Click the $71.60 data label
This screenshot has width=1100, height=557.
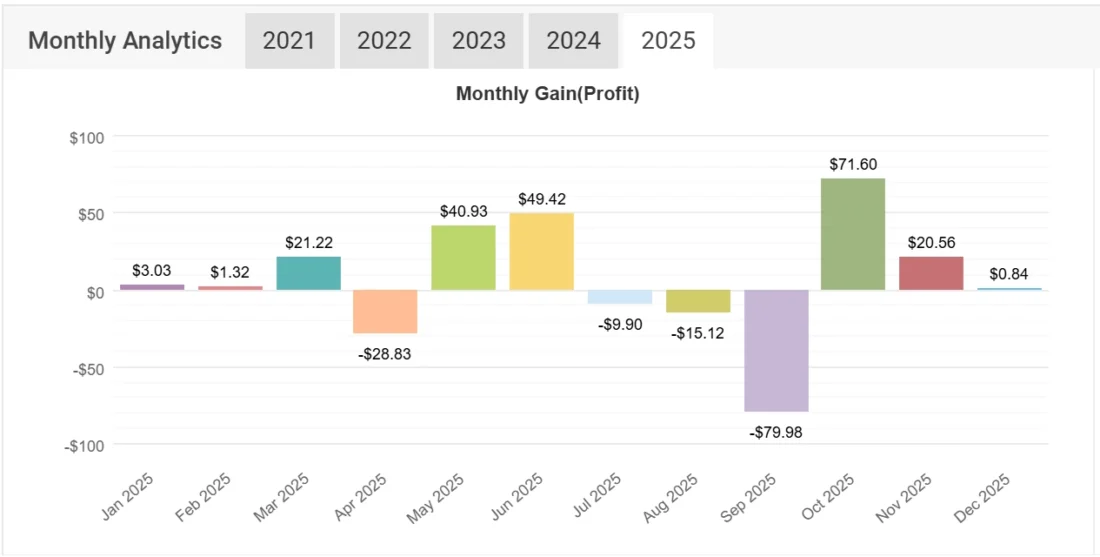click(853, 164)
